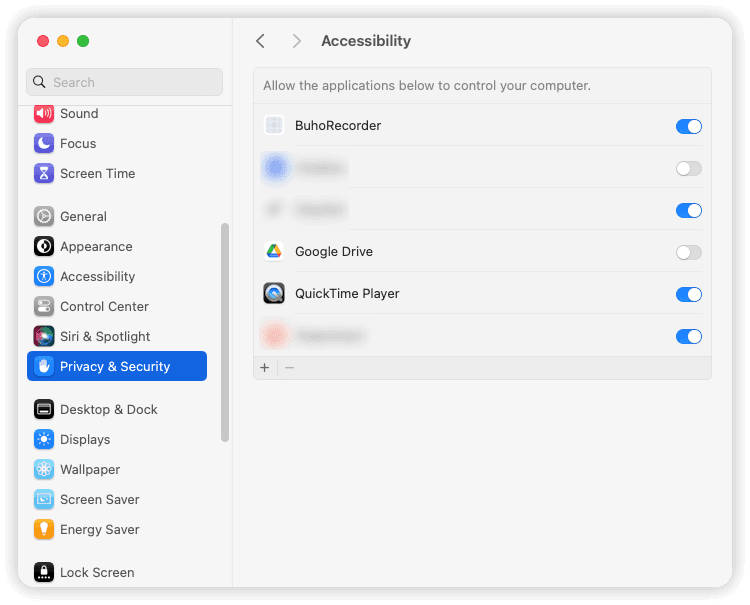Viewport: 750px width, 605px height.
Task: Go forward with the right chevron
Action: point(297,41)
